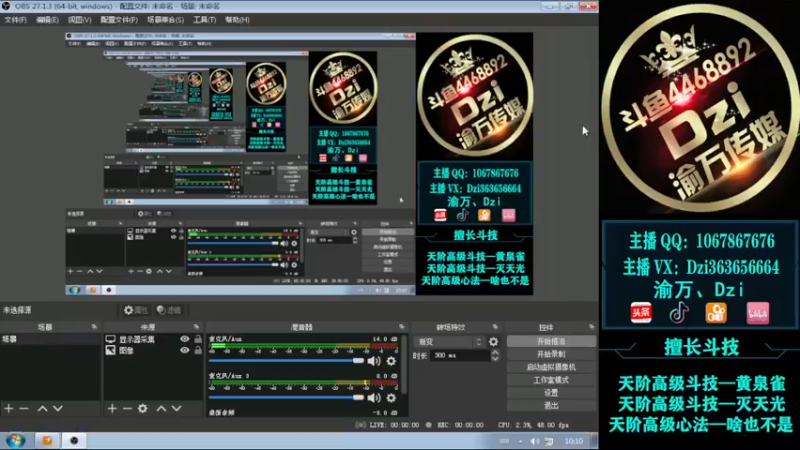Viewport: 800px width, 450px height.
Task: Click the 混音器 panel vertical scrollbar
Action: coord(404,364)
